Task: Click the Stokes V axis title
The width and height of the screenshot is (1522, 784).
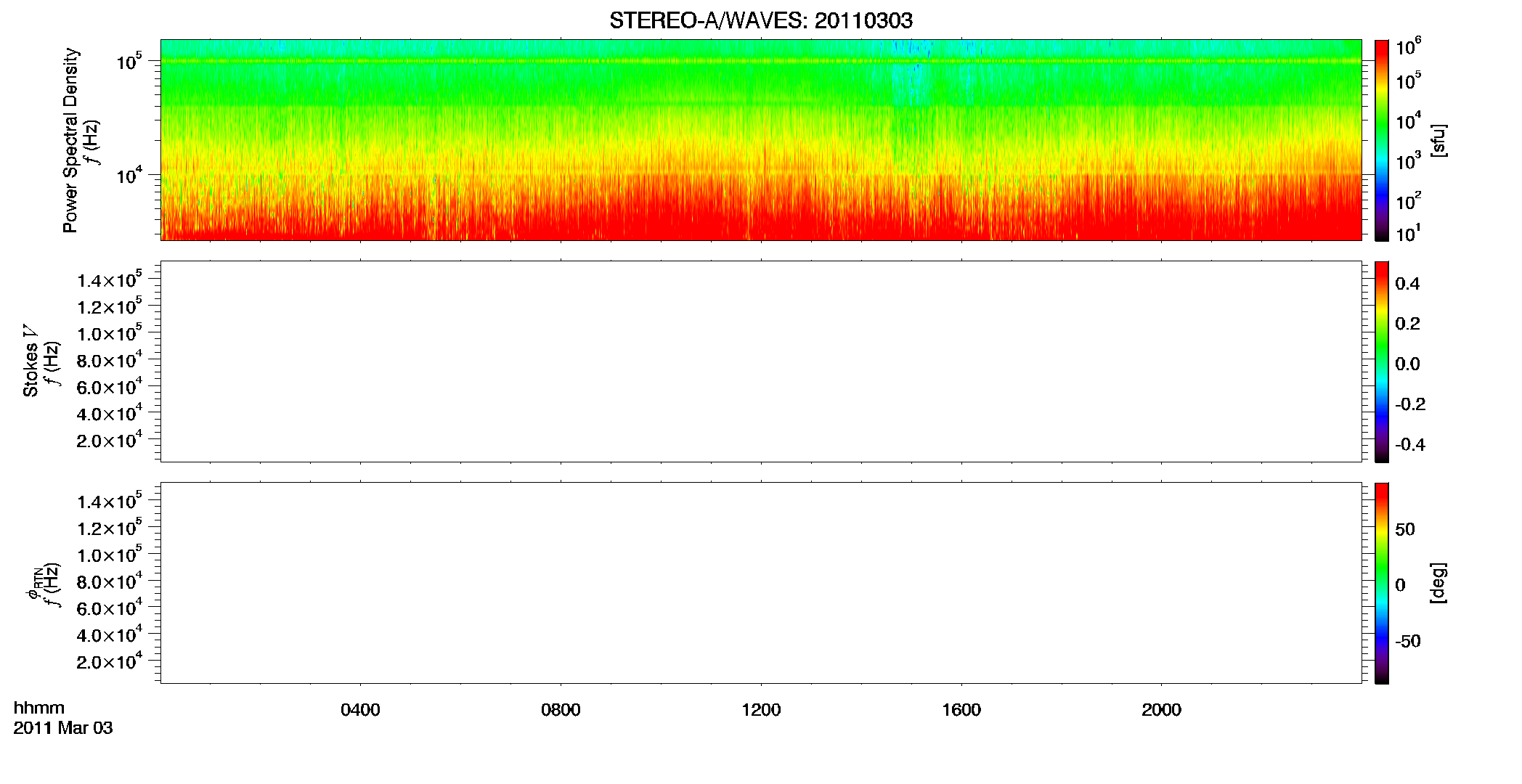Action: click(x=30, y=362)
